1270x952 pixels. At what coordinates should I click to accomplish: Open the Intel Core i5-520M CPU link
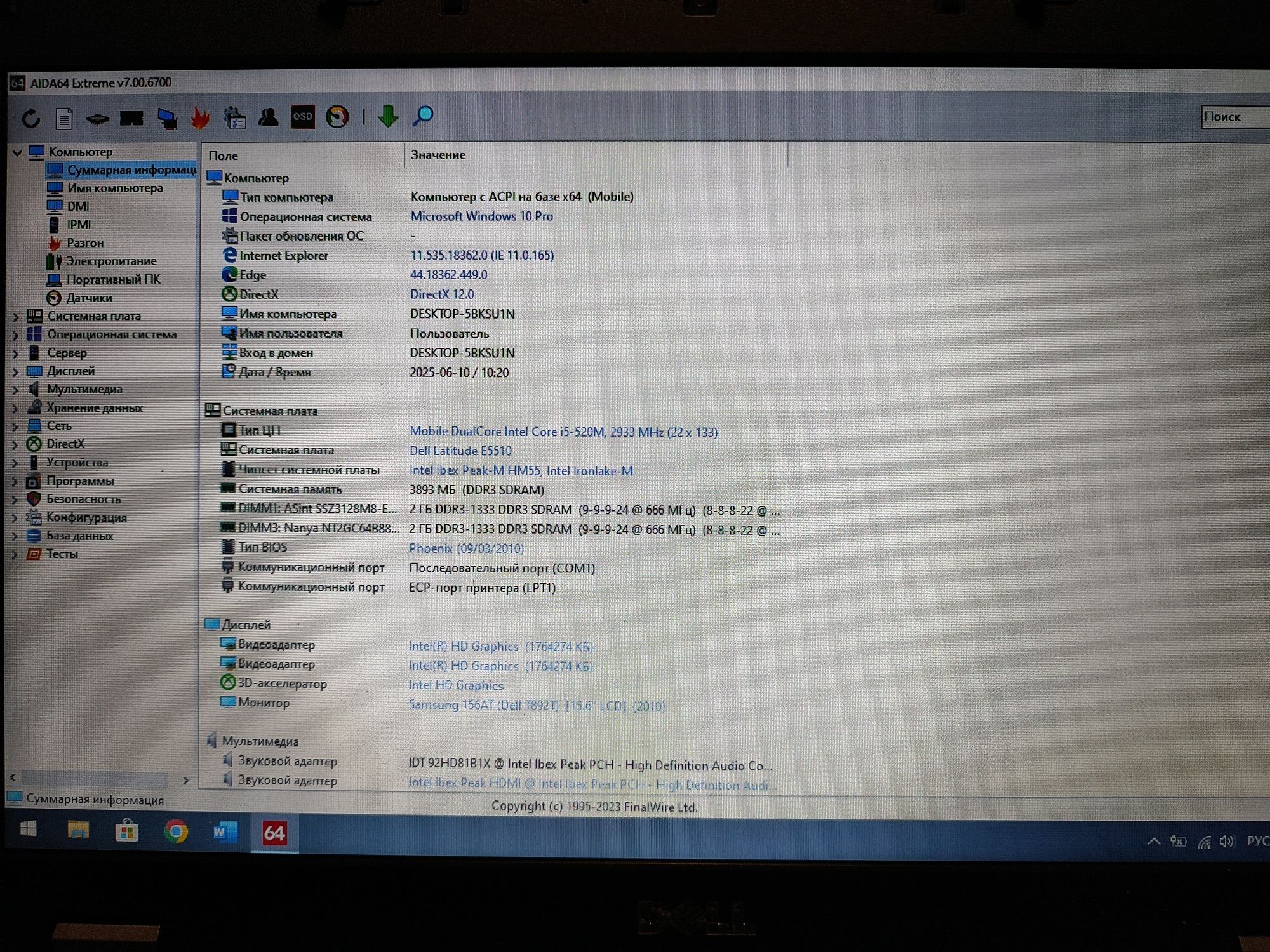(563, 432)
